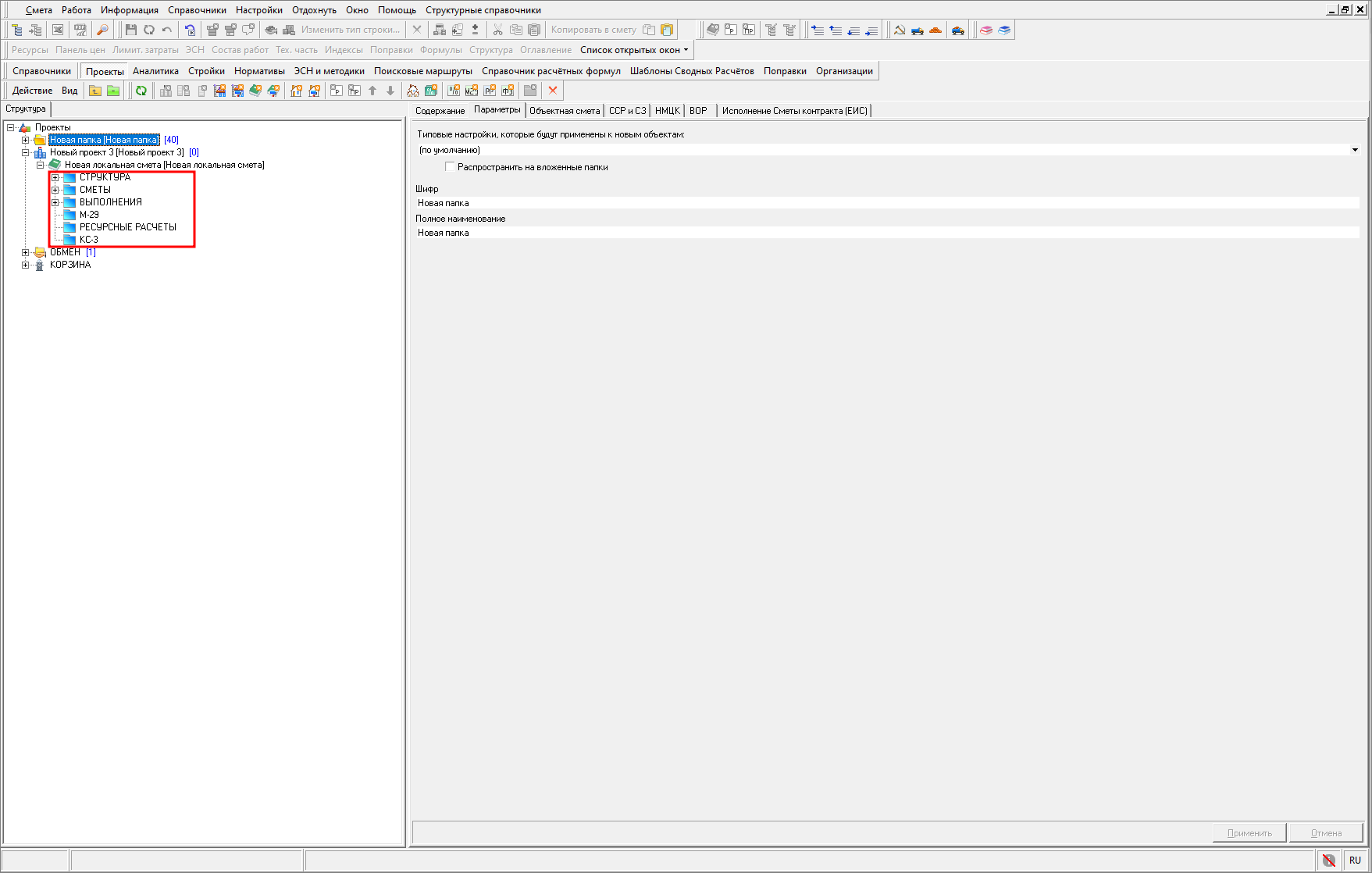The image size is (1372, 873).
Task: Enable 'Распространить на вложенные папки' checkbox
Action: [x=450, y=166]
